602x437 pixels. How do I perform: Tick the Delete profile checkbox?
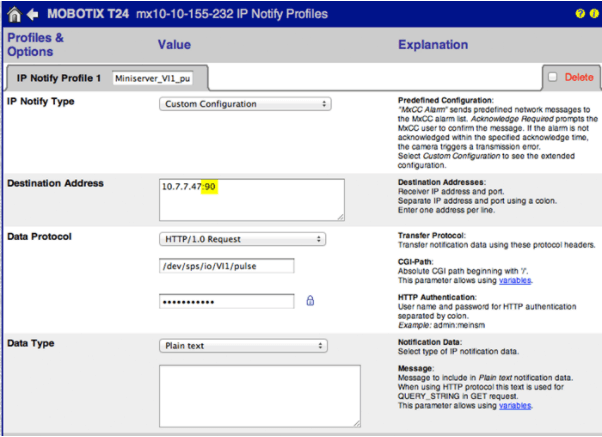(x=552, y=77)
